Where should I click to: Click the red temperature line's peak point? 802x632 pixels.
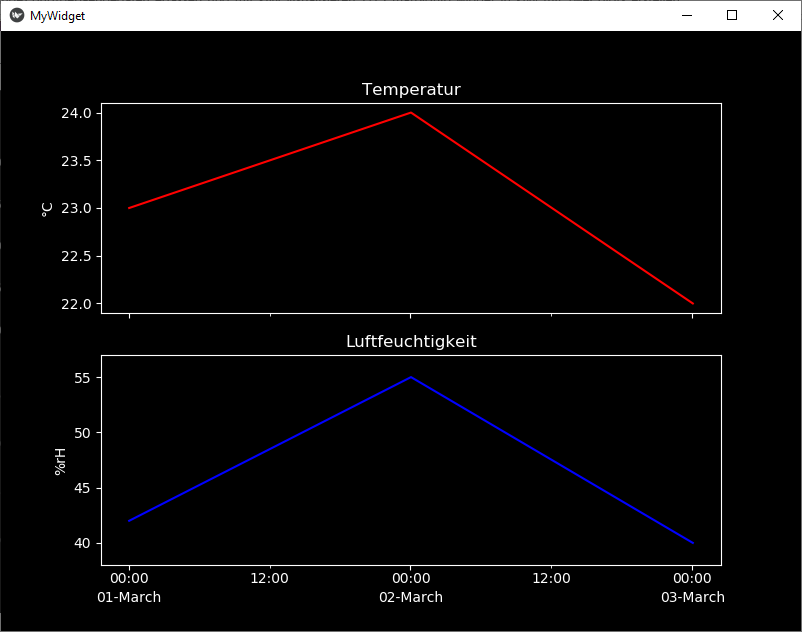411,113
